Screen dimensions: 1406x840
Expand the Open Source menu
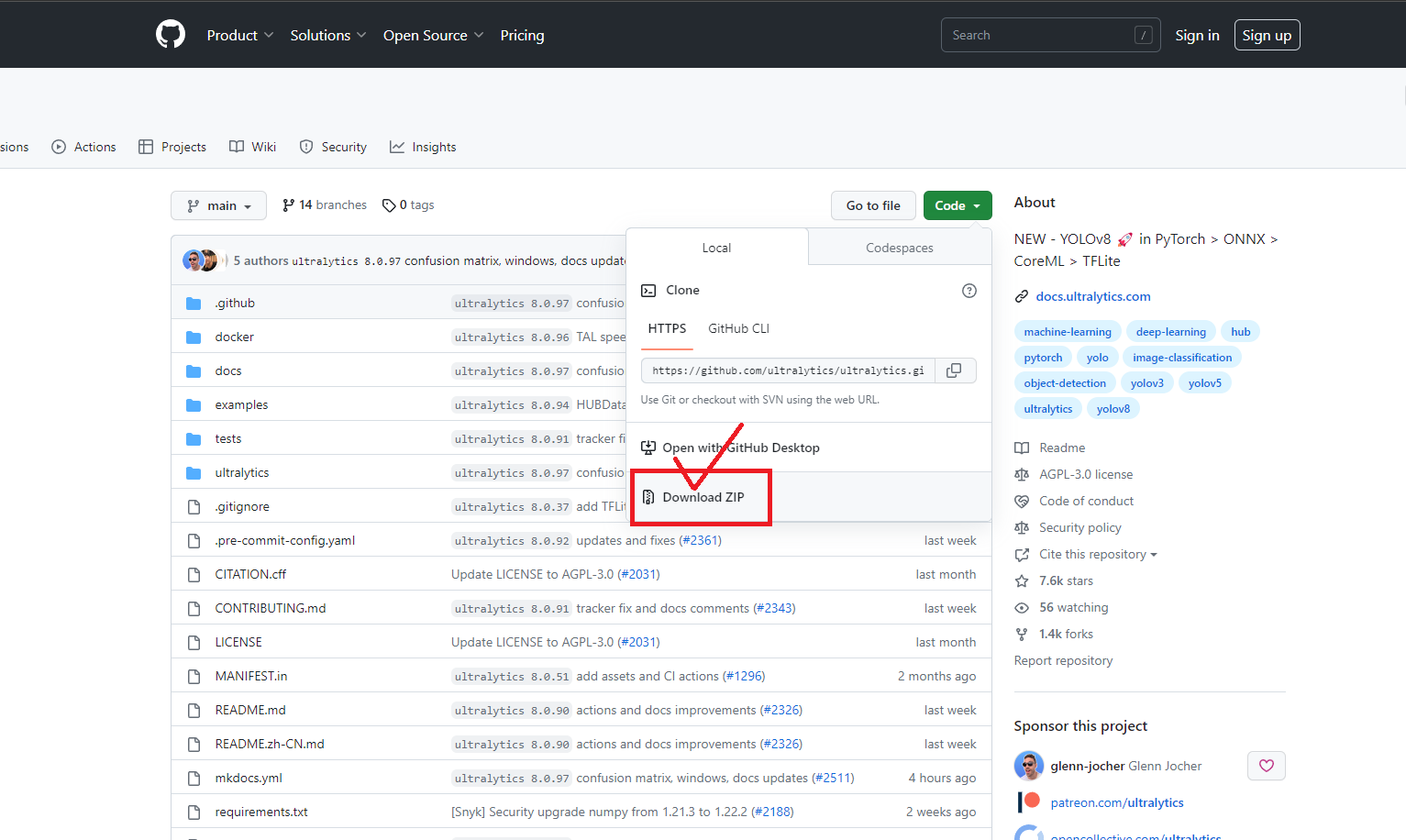pyautogui.click(x=433, y=35)
